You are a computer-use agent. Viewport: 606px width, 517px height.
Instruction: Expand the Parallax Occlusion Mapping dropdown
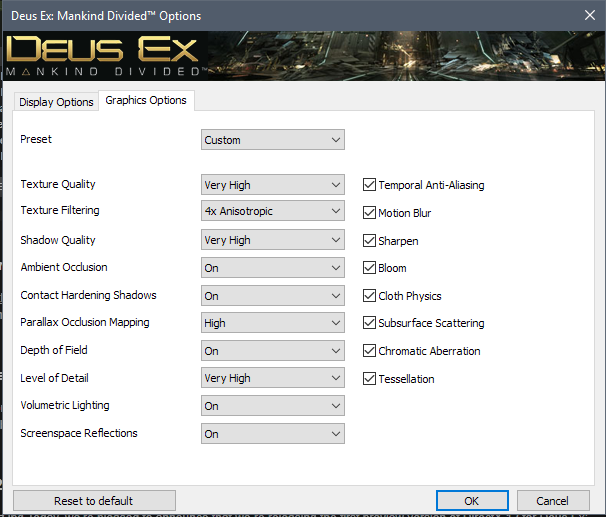272,323
